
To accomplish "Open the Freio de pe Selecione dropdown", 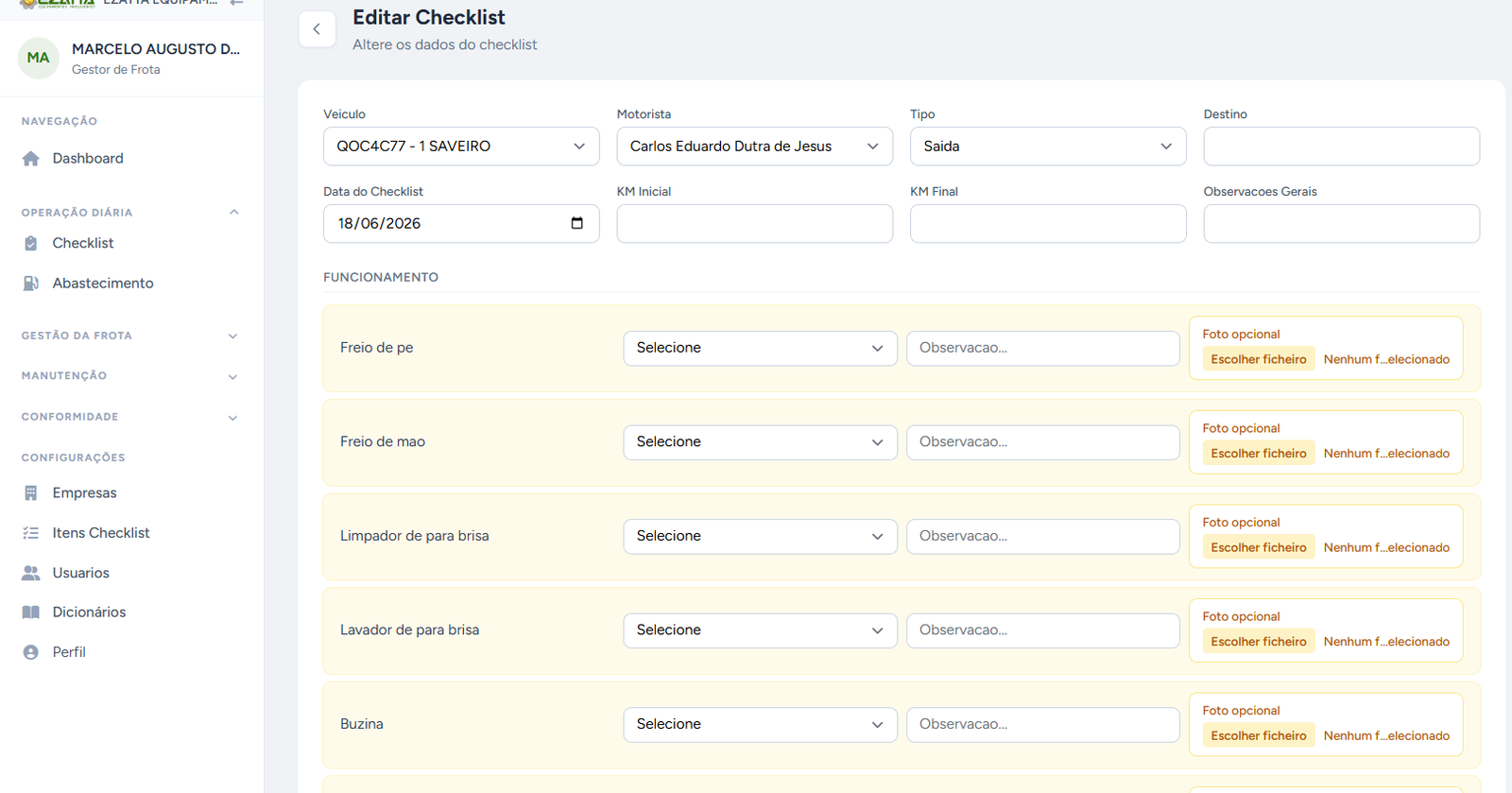I will pos(760,348).
